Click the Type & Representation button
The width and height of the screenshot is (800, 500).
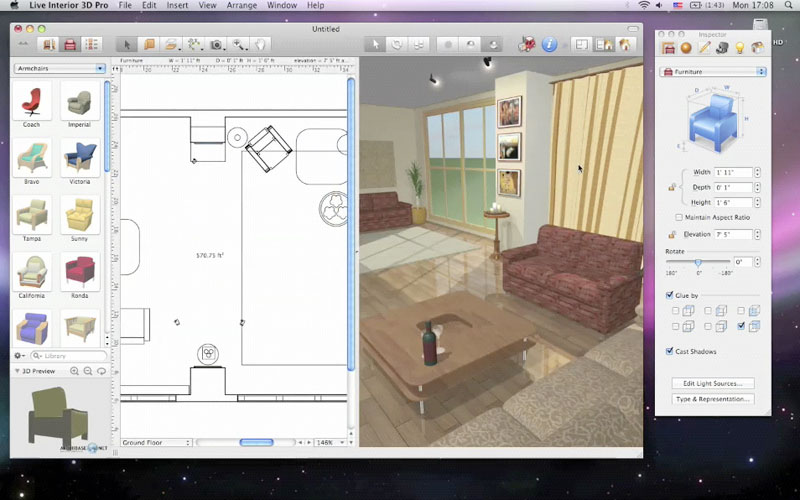click(712, 399)
